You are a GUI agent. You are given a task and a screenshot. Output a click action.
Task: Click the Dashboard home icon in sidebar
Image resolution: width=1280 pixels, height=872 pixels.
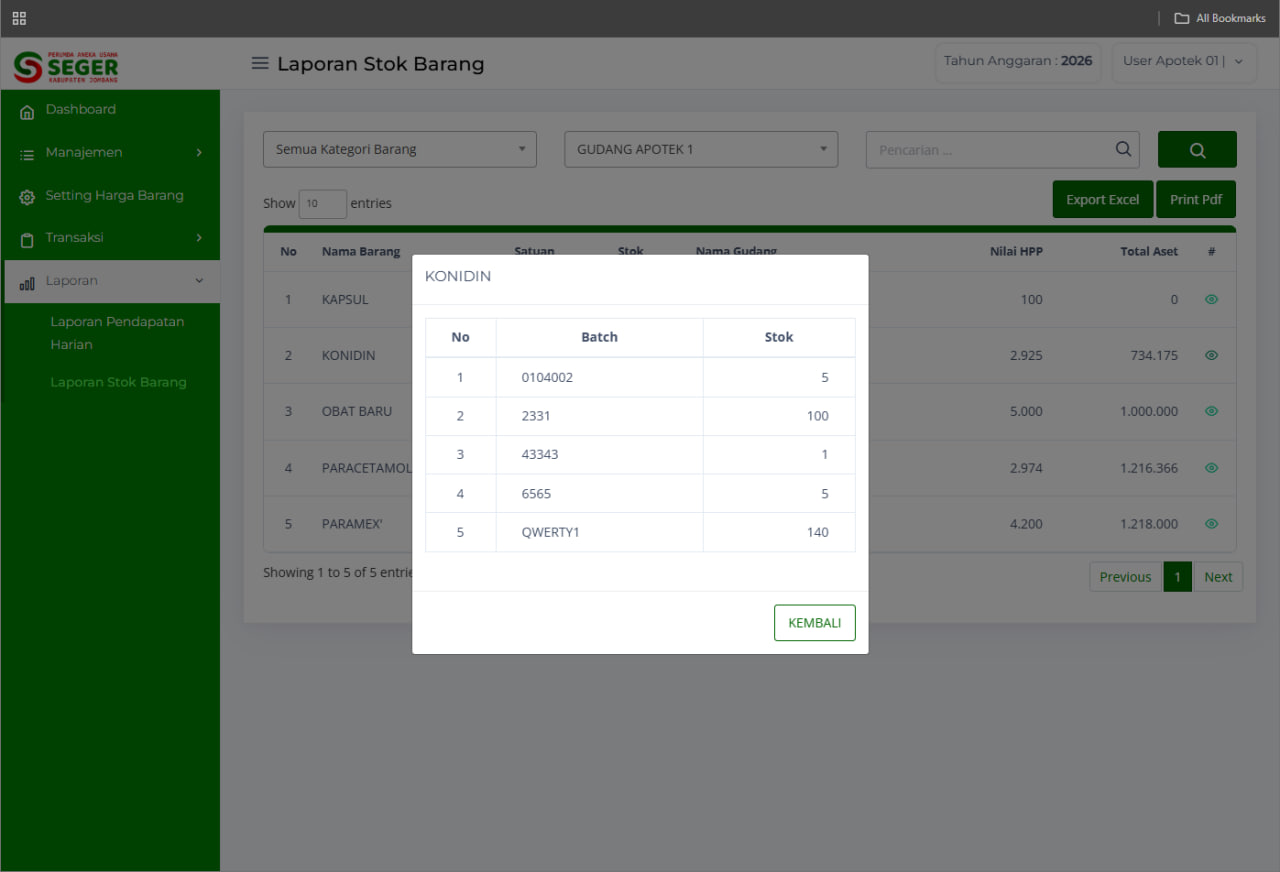point(27,111)
